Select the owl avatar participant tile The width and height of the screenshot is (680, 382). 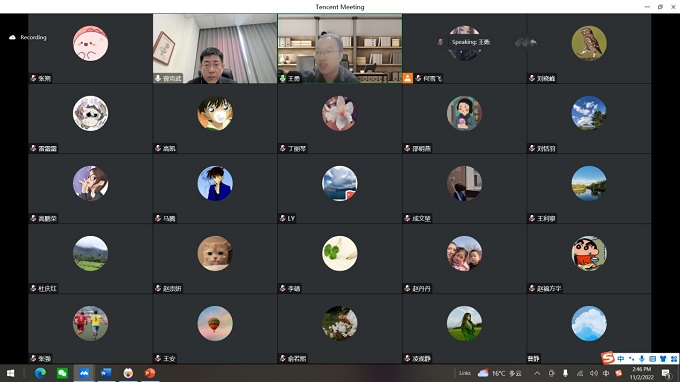[x=589, y=48]
